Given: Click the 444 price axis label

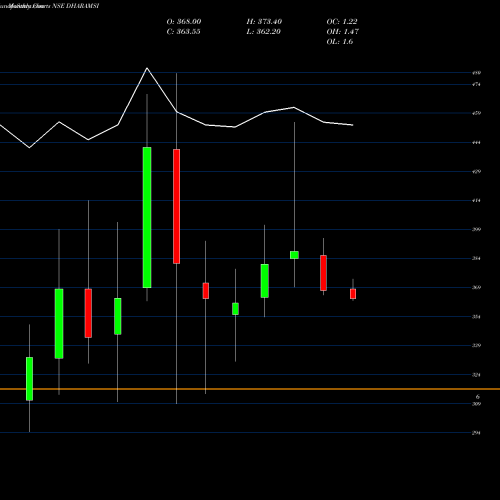Looking at the screenshot, I should pyautogui.click(x=476, y=143).
